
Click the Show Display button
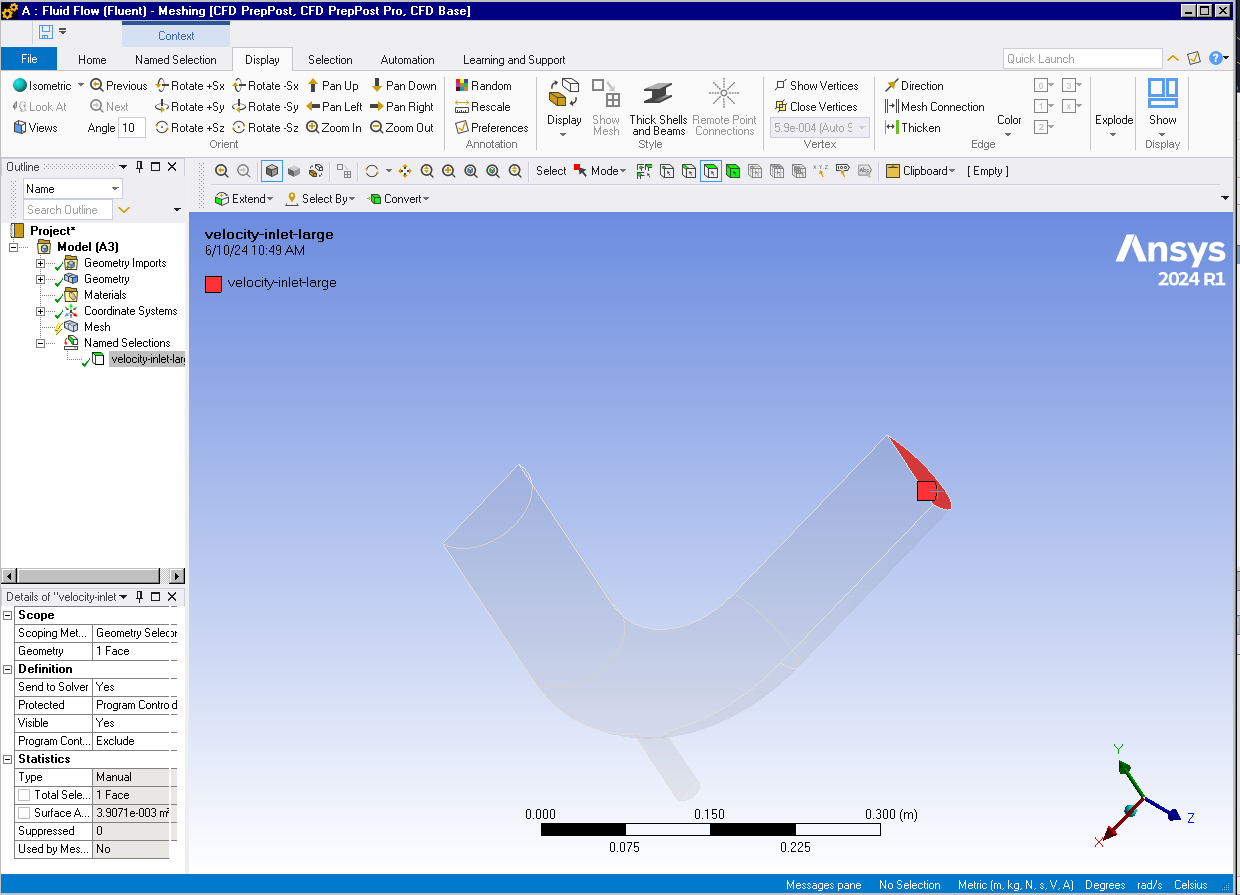point(1161,108)
